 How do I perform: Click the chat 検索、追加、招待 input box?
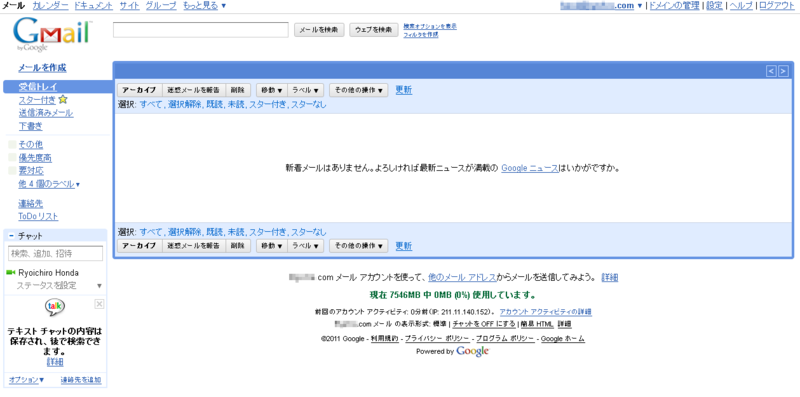pos(56,253)
